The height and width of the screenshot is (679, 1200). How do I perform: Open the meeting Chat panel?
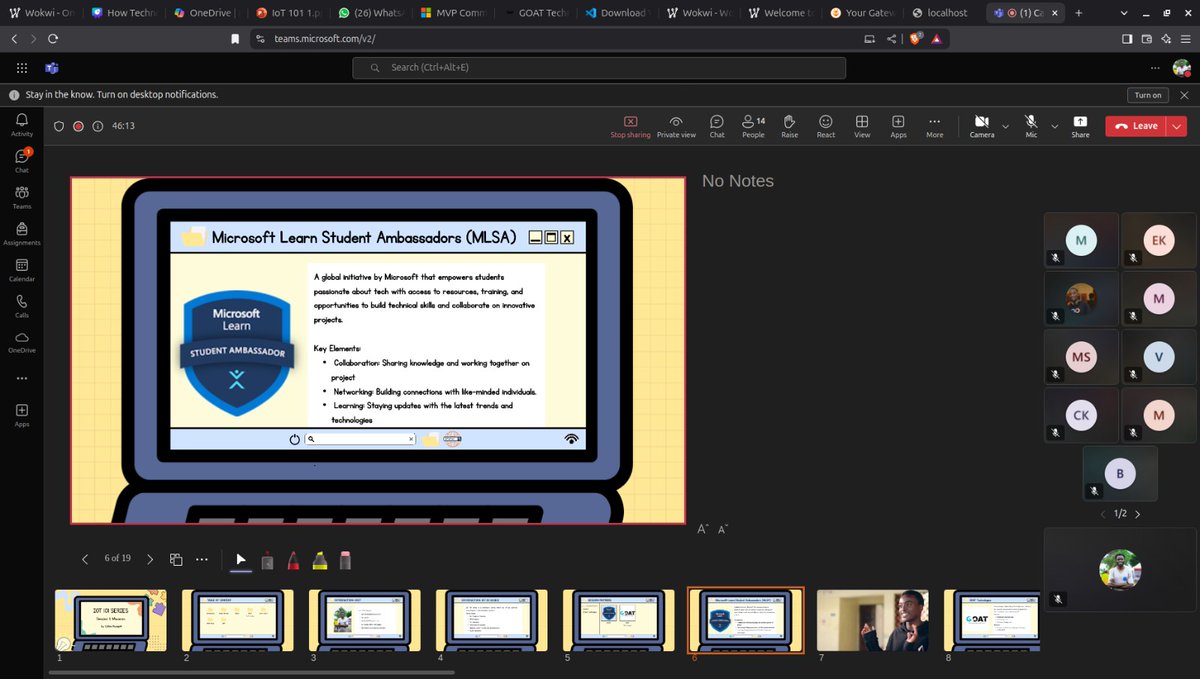(x=717, y=126)
